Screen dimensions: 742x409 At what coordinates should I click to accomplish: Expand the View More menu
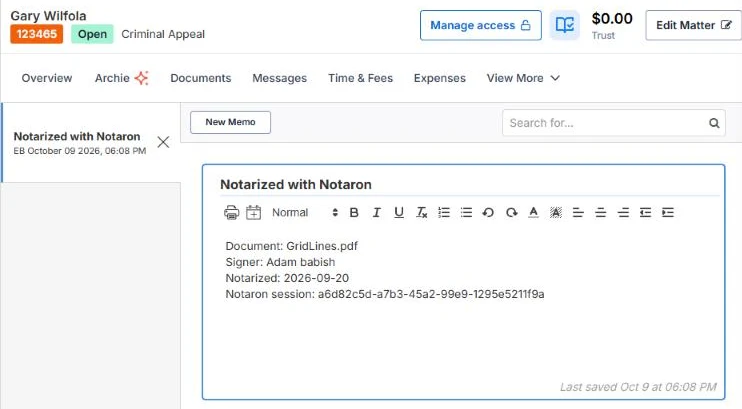[523, 78]
